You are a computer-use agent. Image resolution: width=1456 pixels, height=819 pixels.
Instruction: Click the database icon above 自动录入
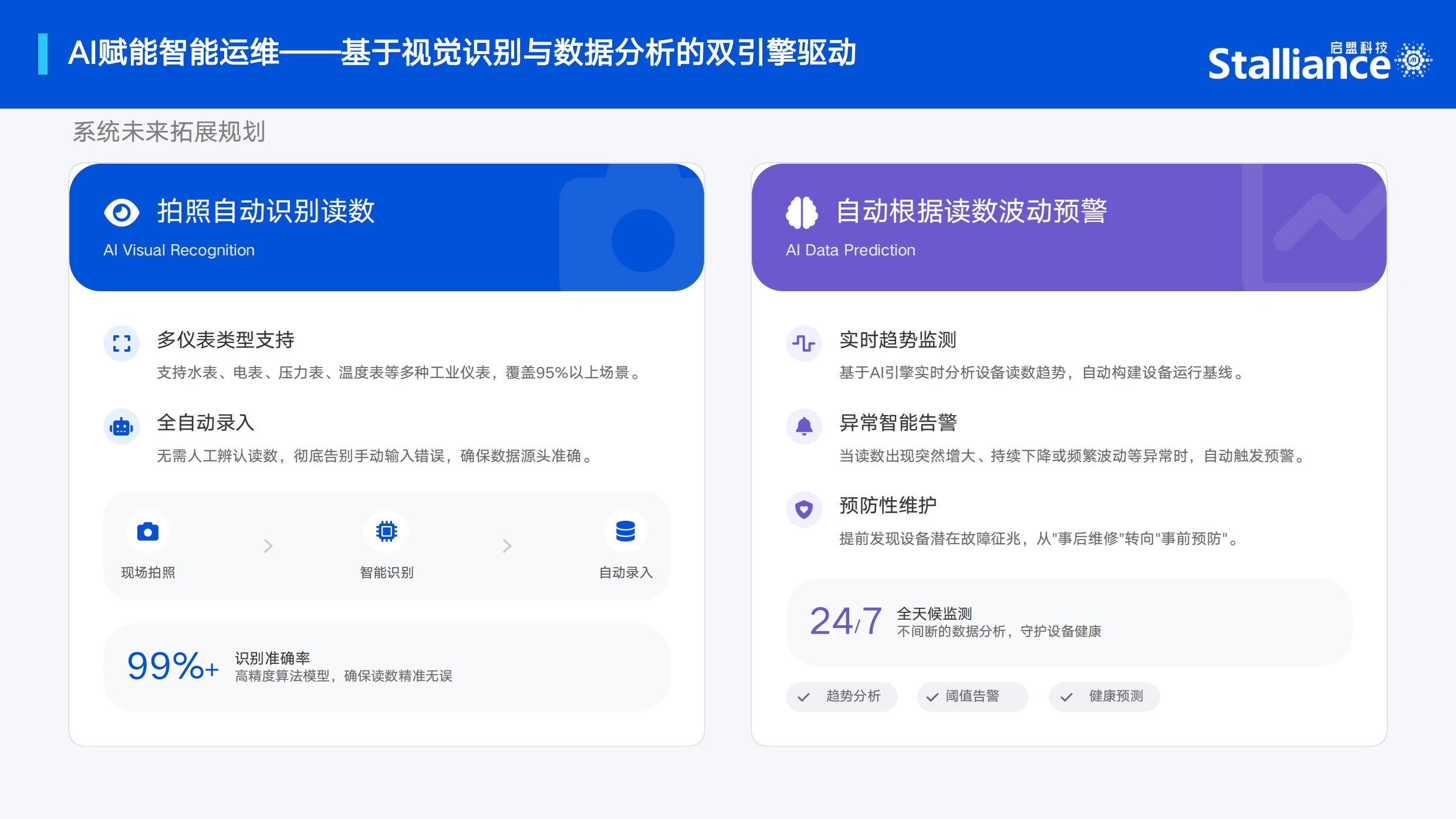[625, 532]
